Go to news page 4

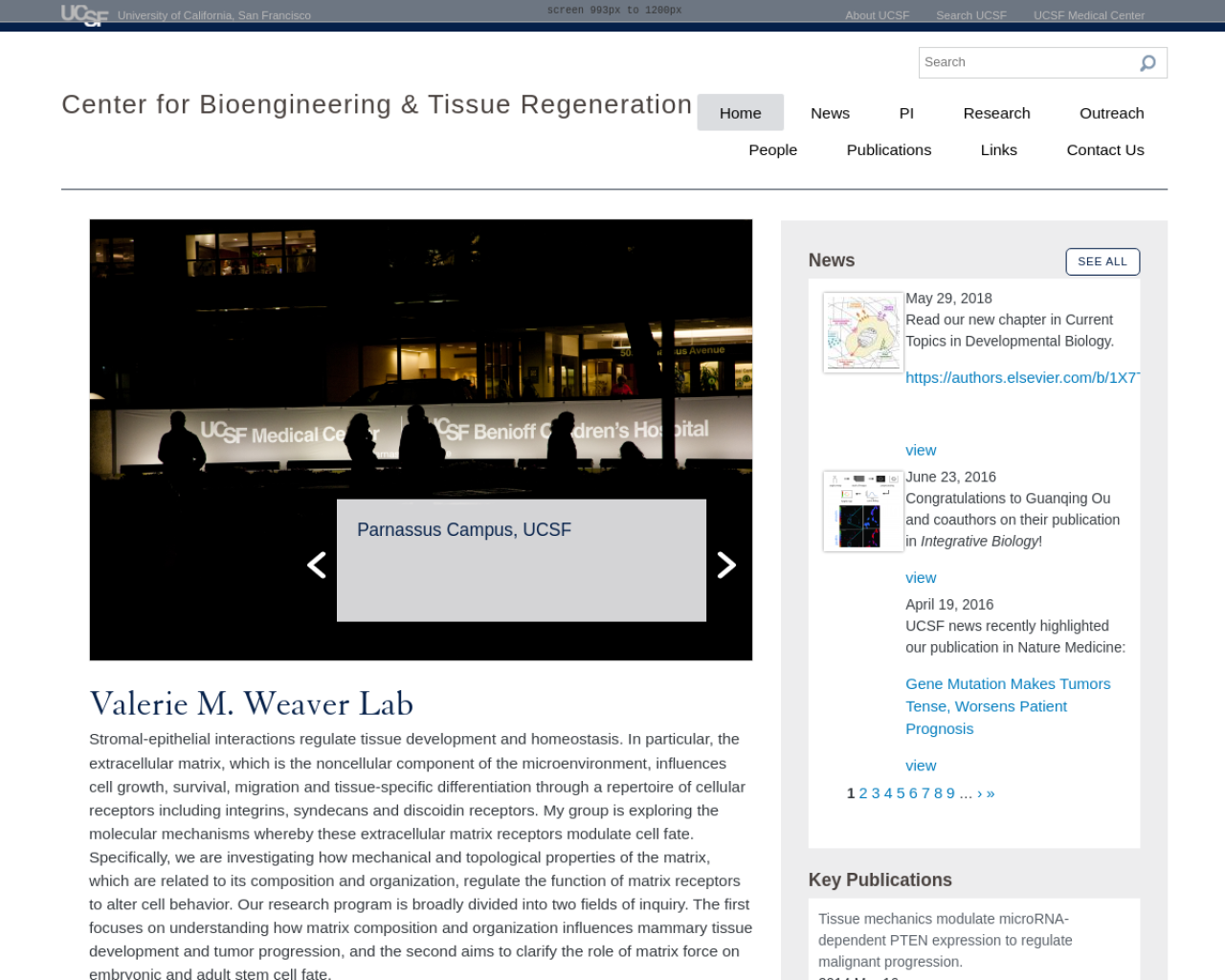coord(888,793)
